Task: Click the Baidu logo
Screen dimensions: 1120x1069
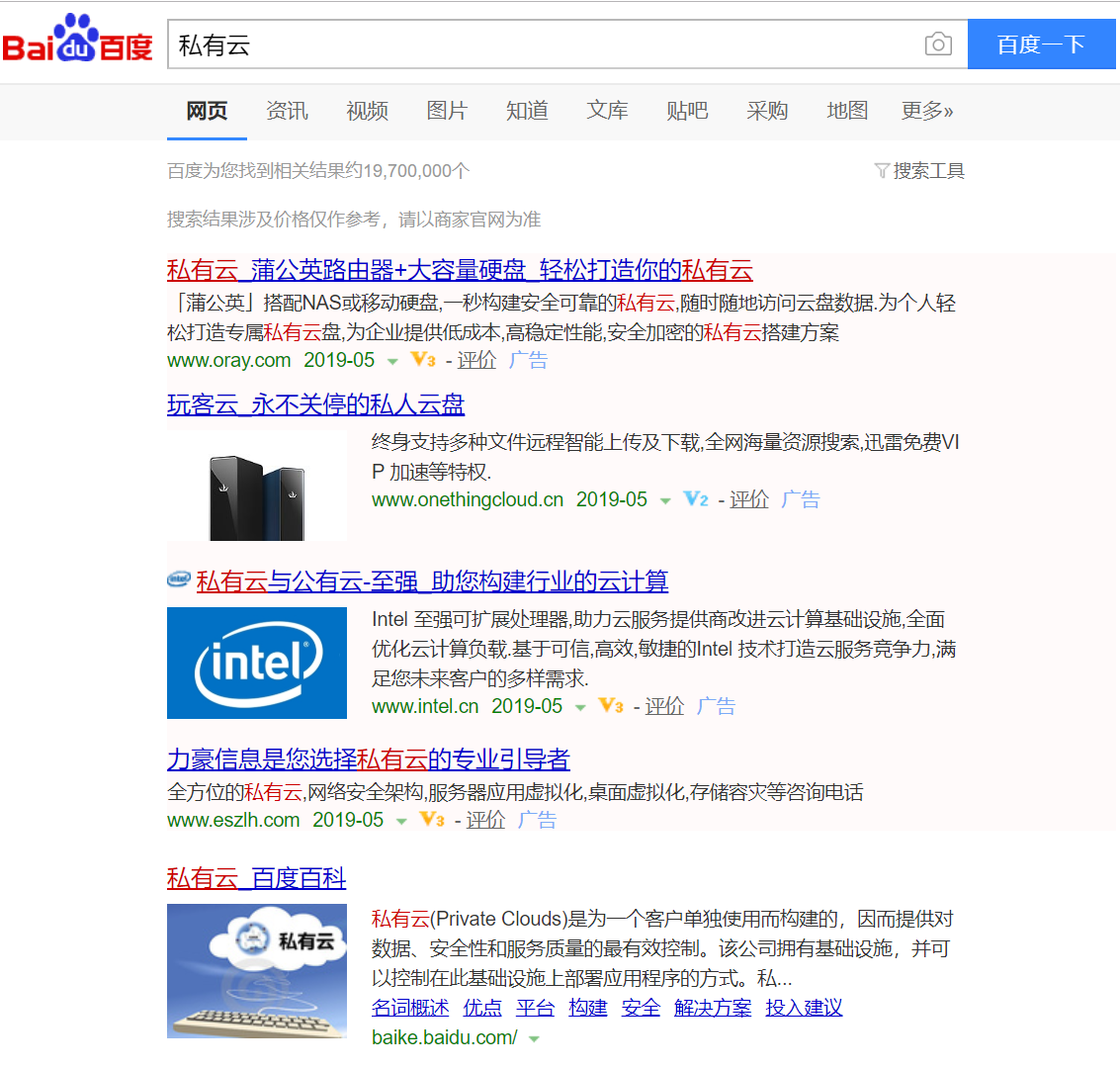Action: click(x=78, y=42)
